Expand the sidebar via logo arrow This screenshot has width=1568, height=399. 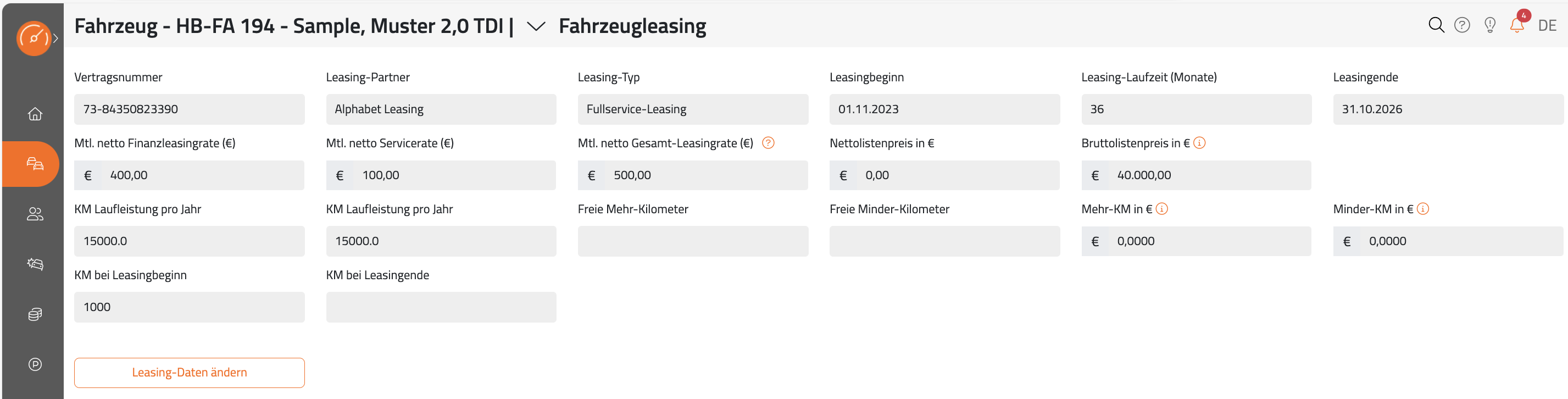[x=55, y=38]
